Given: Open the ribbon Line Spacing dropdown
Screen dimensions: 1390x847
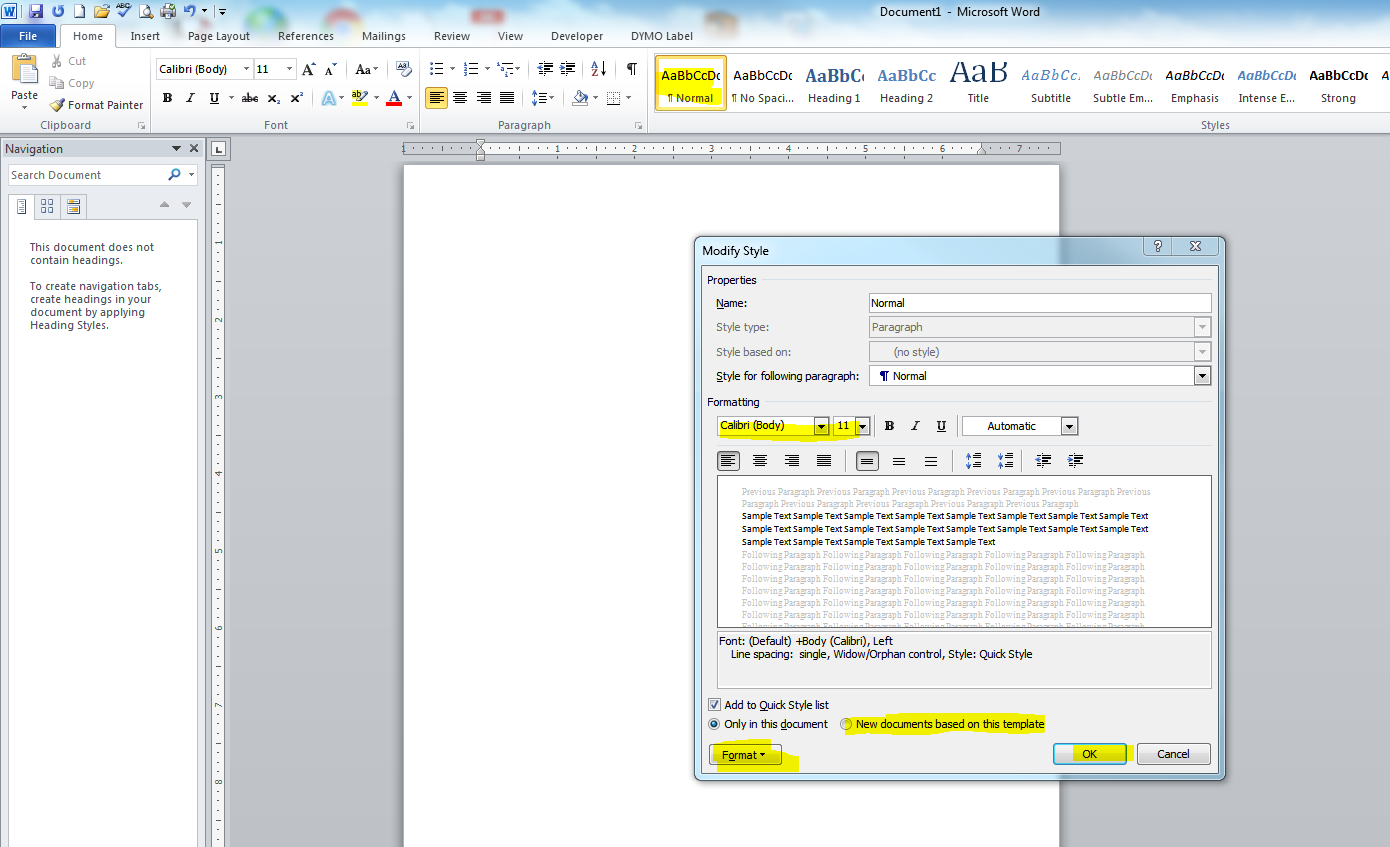Looking at the screenshot, I should tap(543, 98).
